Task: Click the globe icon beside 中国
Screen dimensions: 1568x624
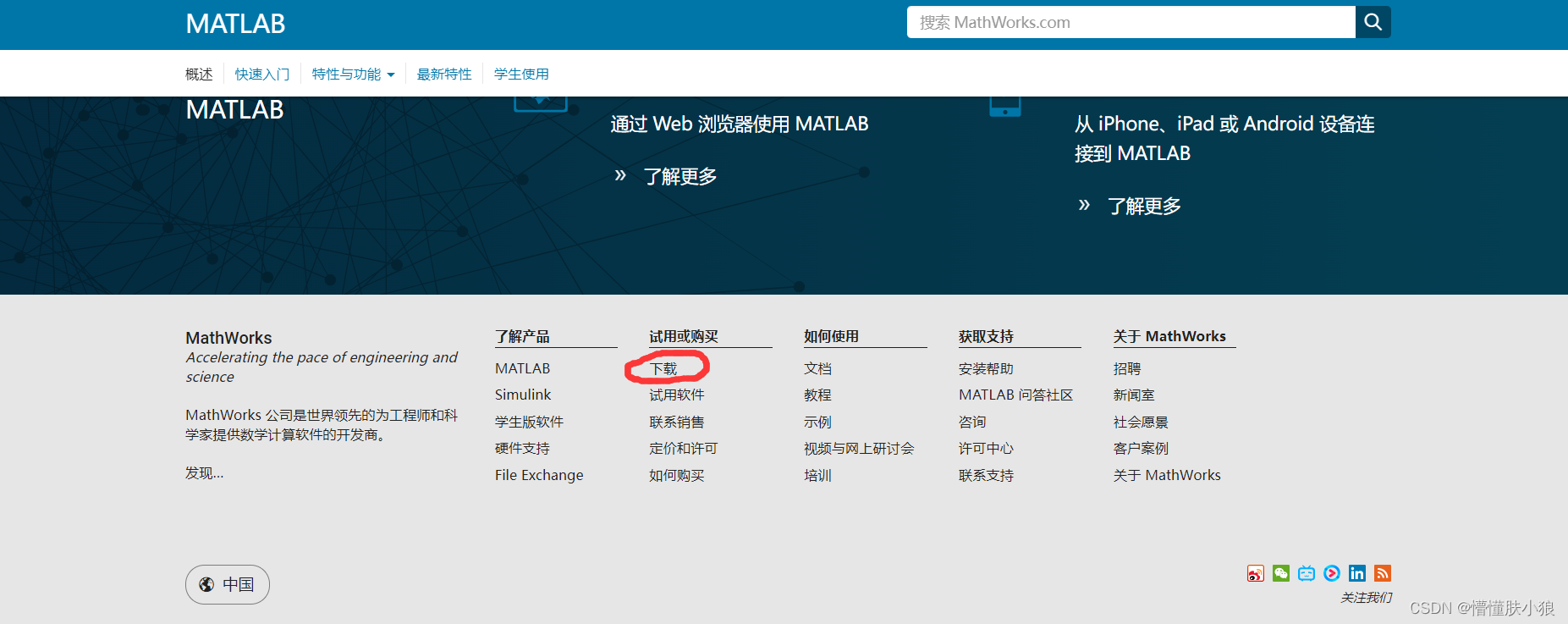Action: click(206, 585)
